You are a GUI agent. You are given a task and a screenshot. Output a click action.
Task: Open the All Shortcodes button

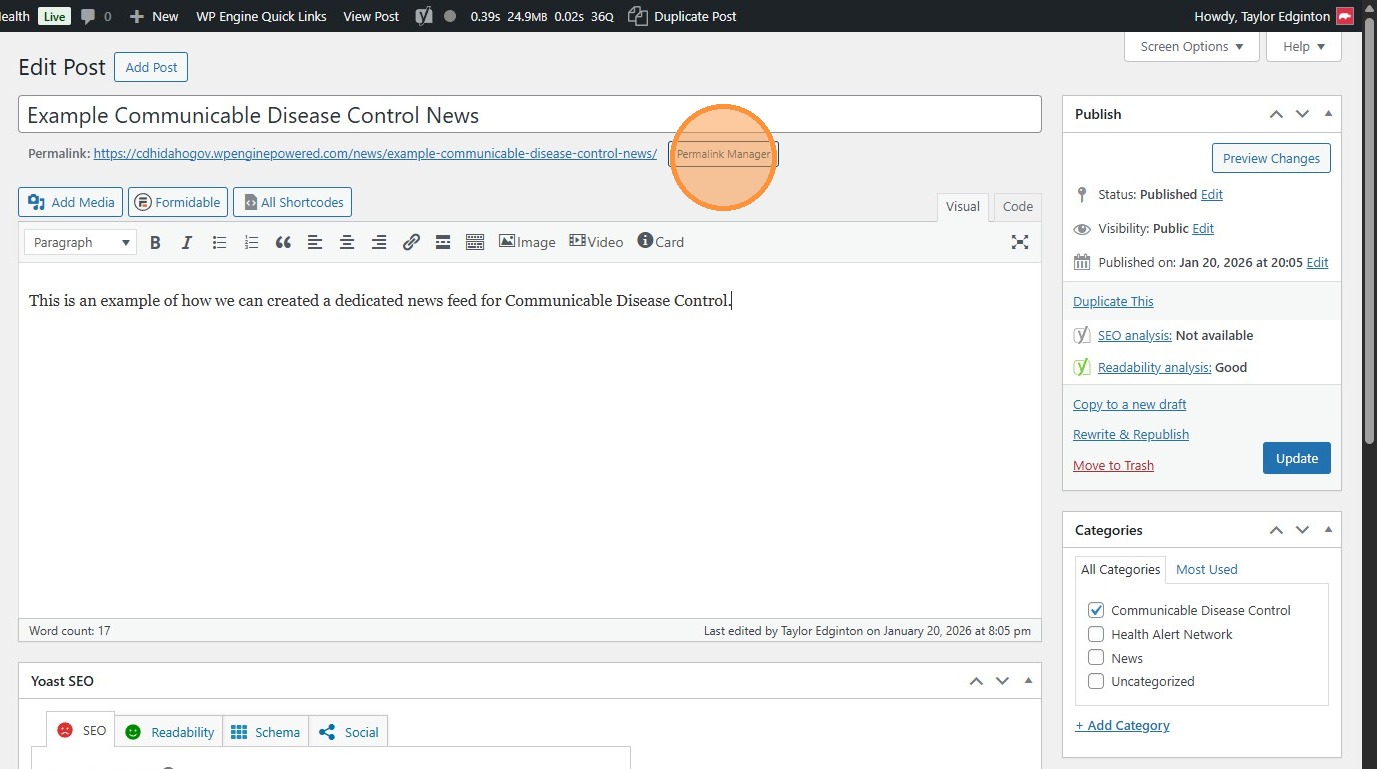coord(292,202)
